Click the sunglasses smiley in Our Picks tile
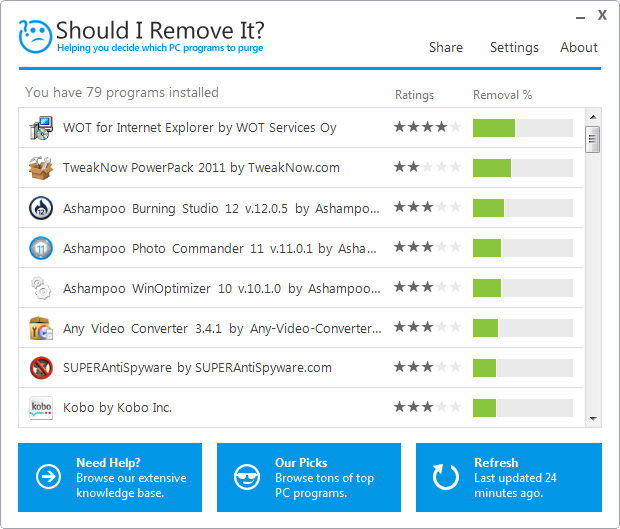The image size is (620, 529). [x=247, y=477]
